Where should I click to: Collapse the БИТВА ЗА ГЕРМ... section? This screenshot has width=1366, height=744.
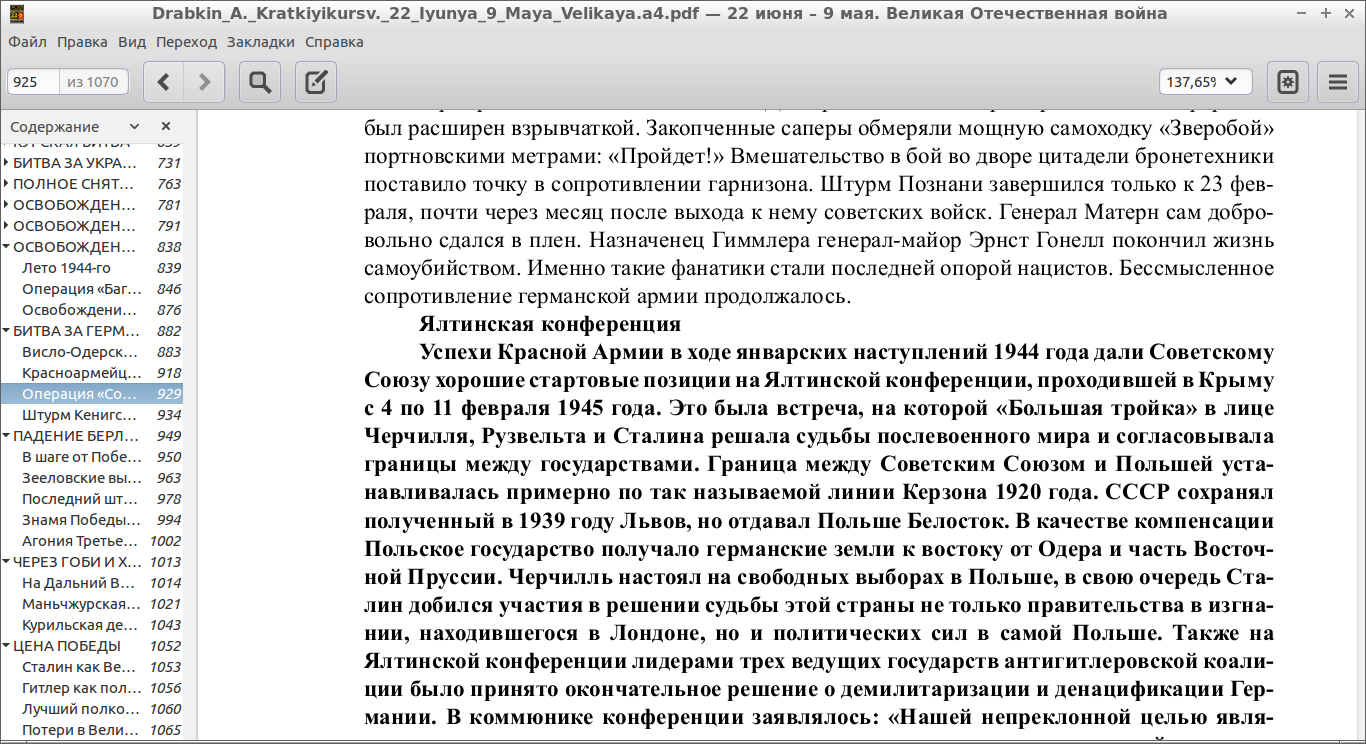(7, 331)
